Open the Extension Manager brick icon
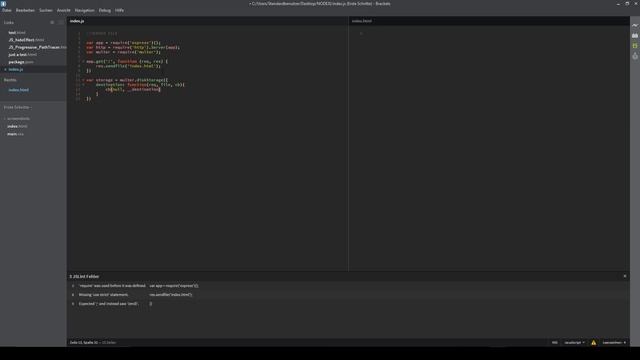The height and width of the screenshot is (360, 640). pos(635,36)
